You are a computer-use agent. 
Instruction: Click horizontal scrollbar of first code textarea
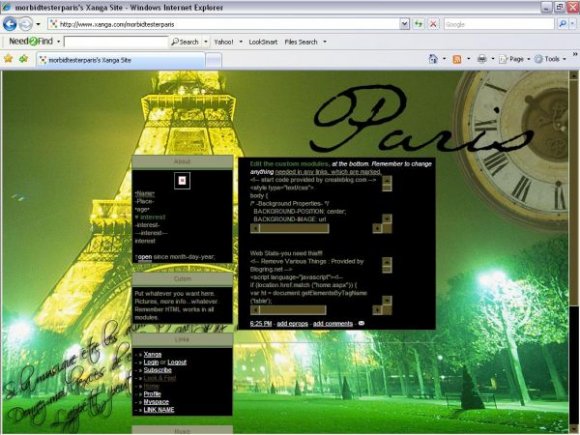tap(289, 229)
